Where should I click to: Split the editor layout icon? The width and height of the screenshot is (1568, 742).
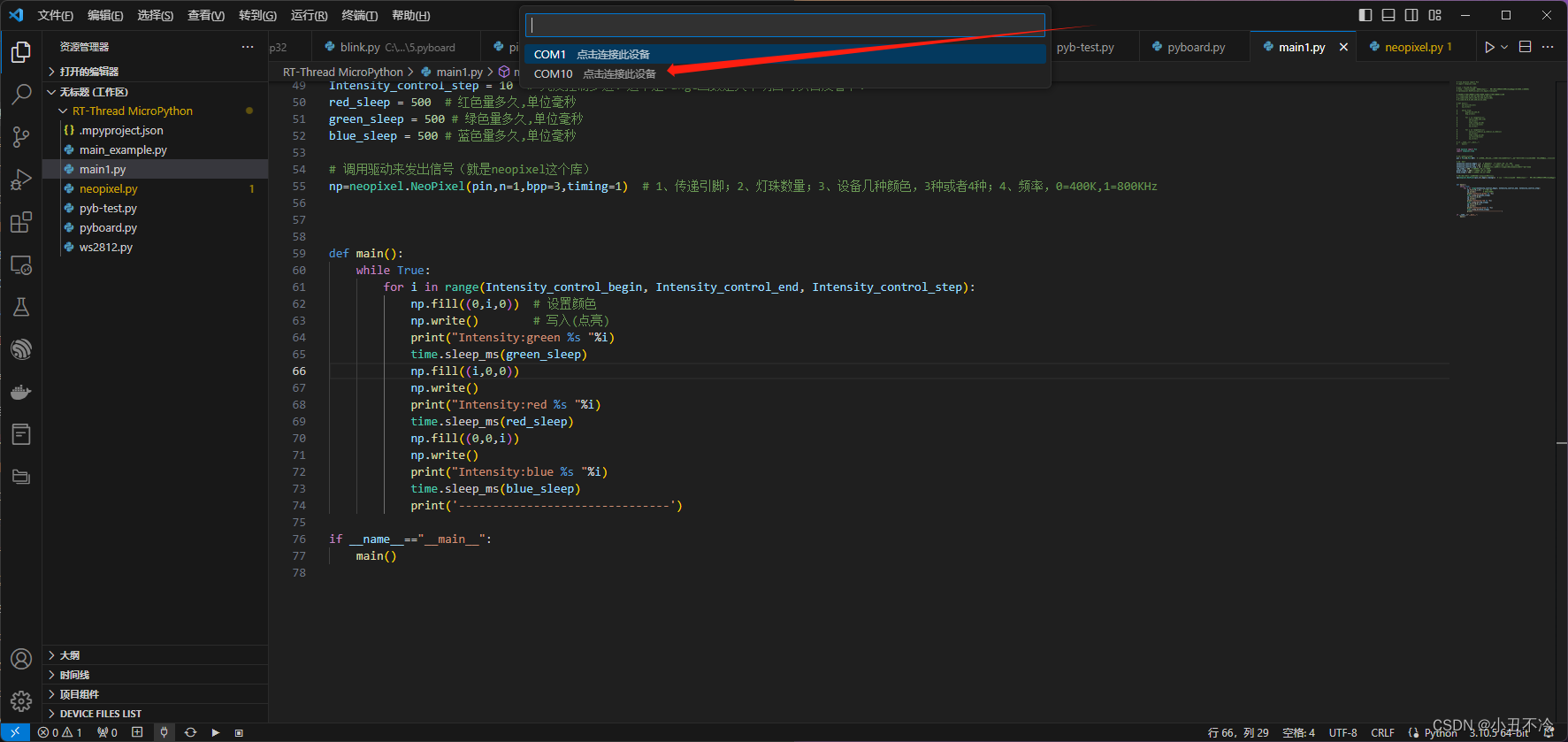tap(1525, 47)
